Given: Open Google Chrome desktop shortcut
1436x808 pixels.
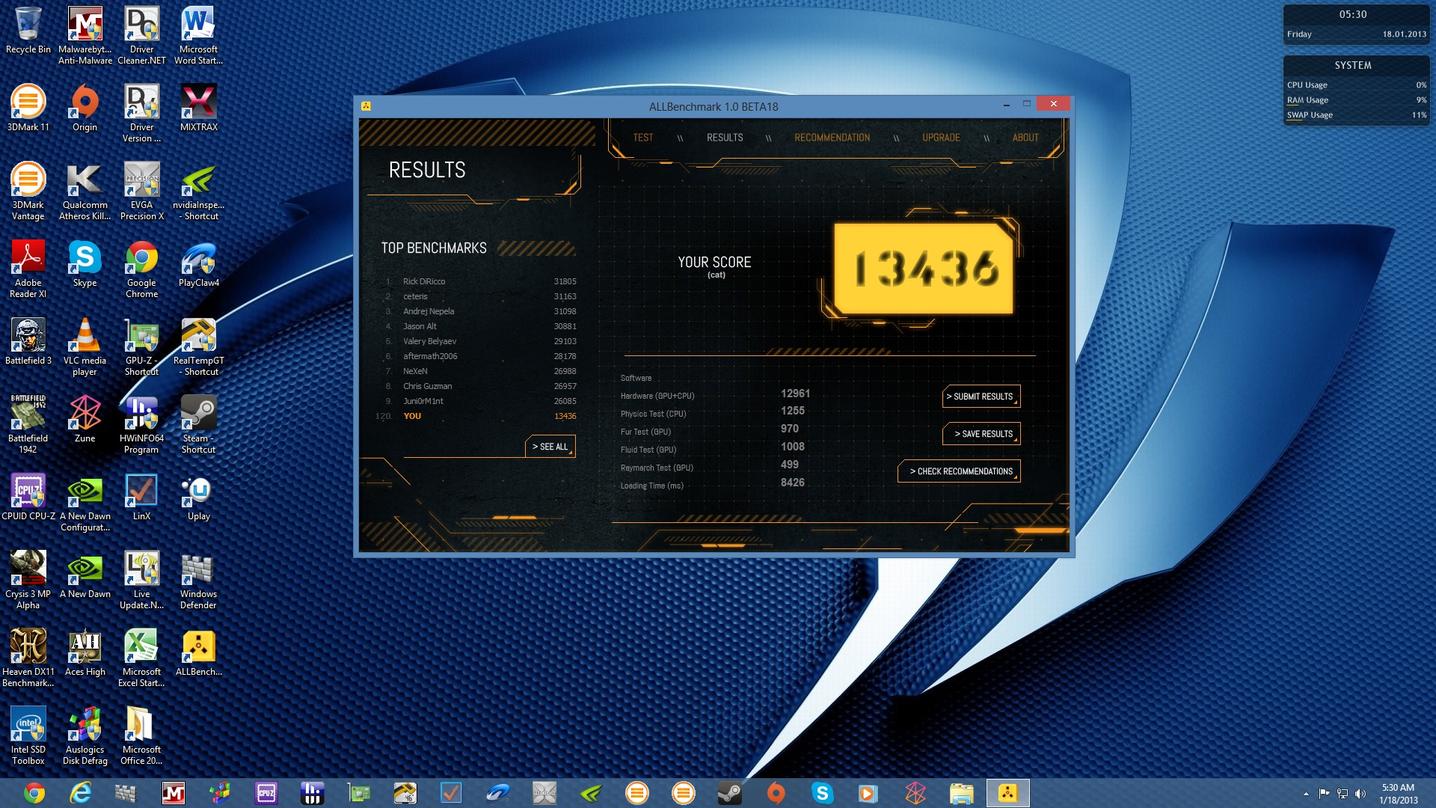Looking at the screenshot, I should click(141, 269).
